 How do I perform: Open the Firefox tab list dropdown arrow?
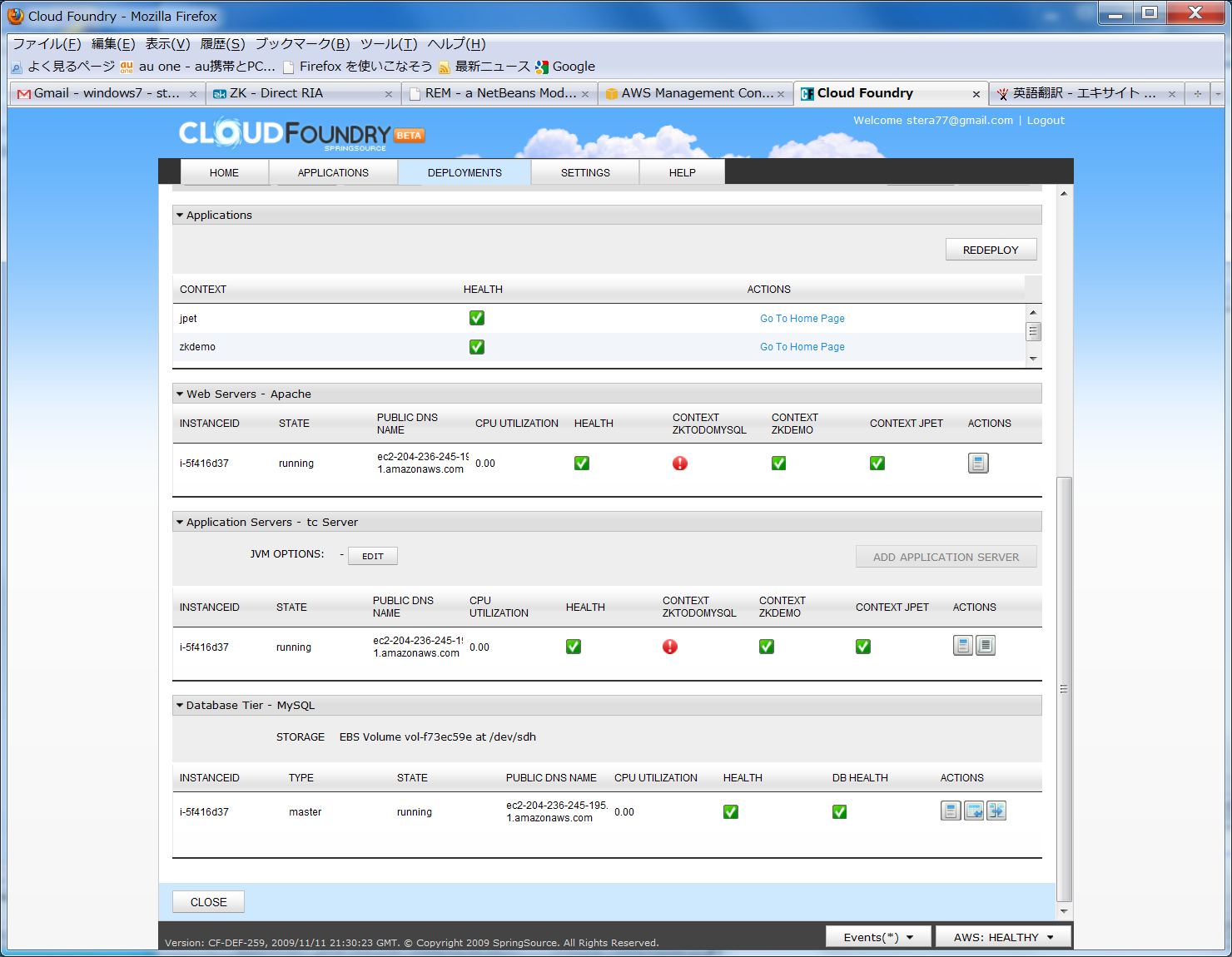pyautogui.click(x=1218, y=94)
